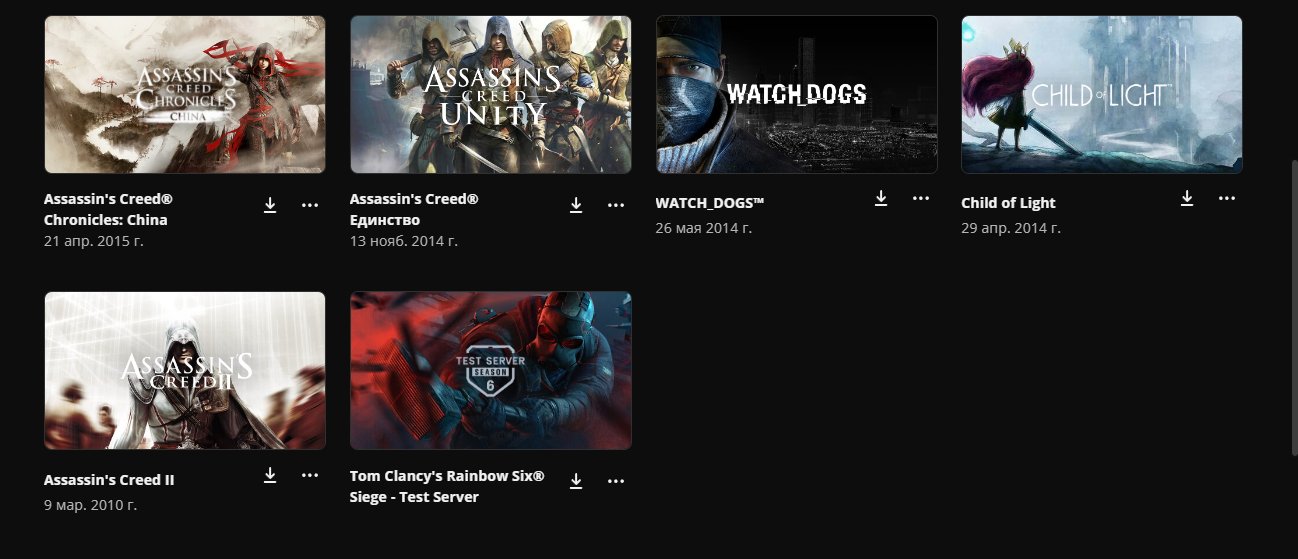Open Rainbow Six Test Server more options

[616, 481]
